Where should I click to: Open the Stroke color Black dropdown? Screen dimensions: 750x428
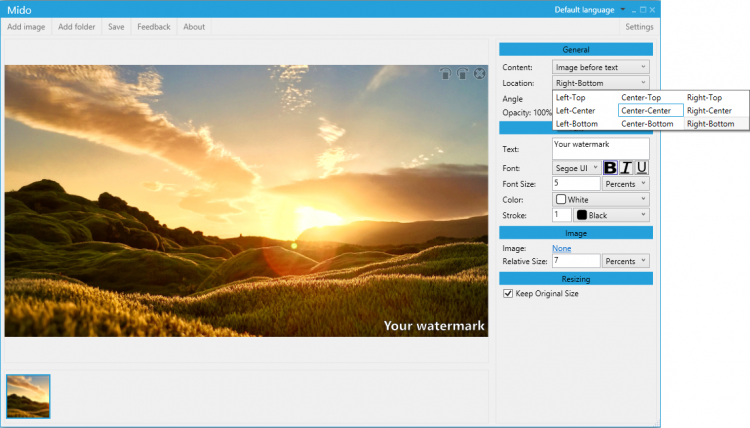click(x=611, y=215)
